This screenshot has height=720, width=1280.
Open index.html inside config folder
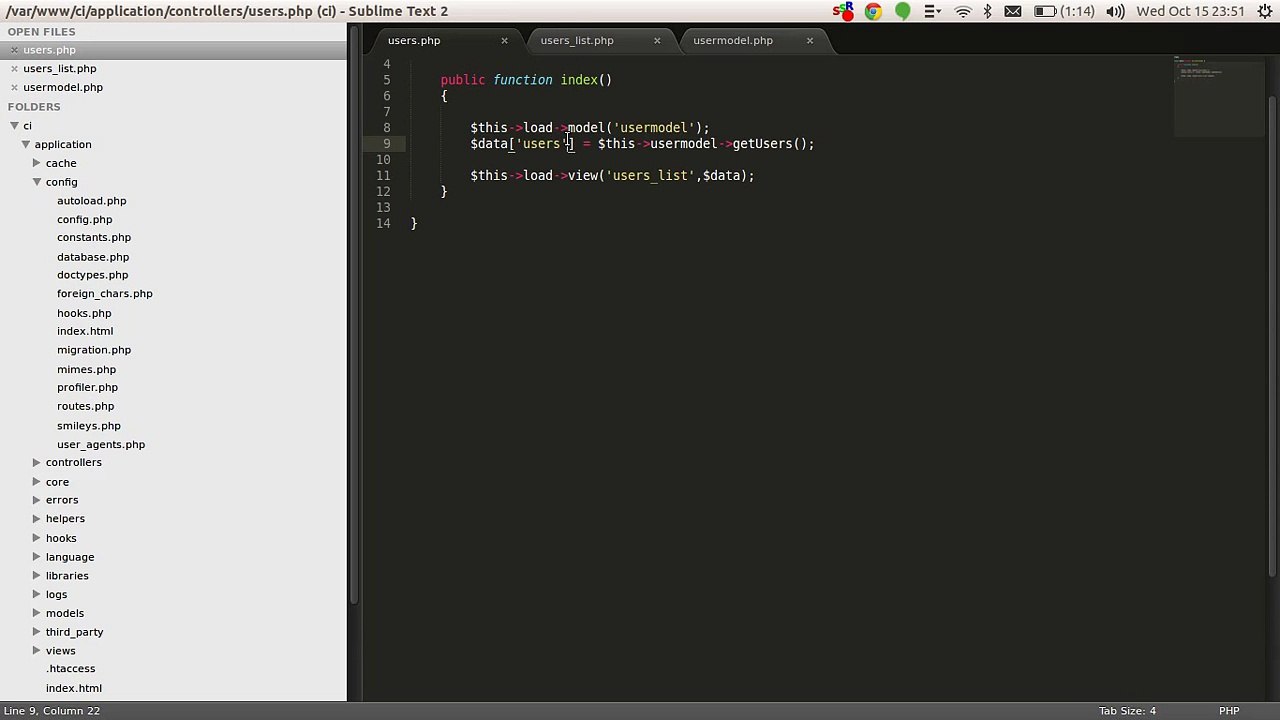pos(85,331)
